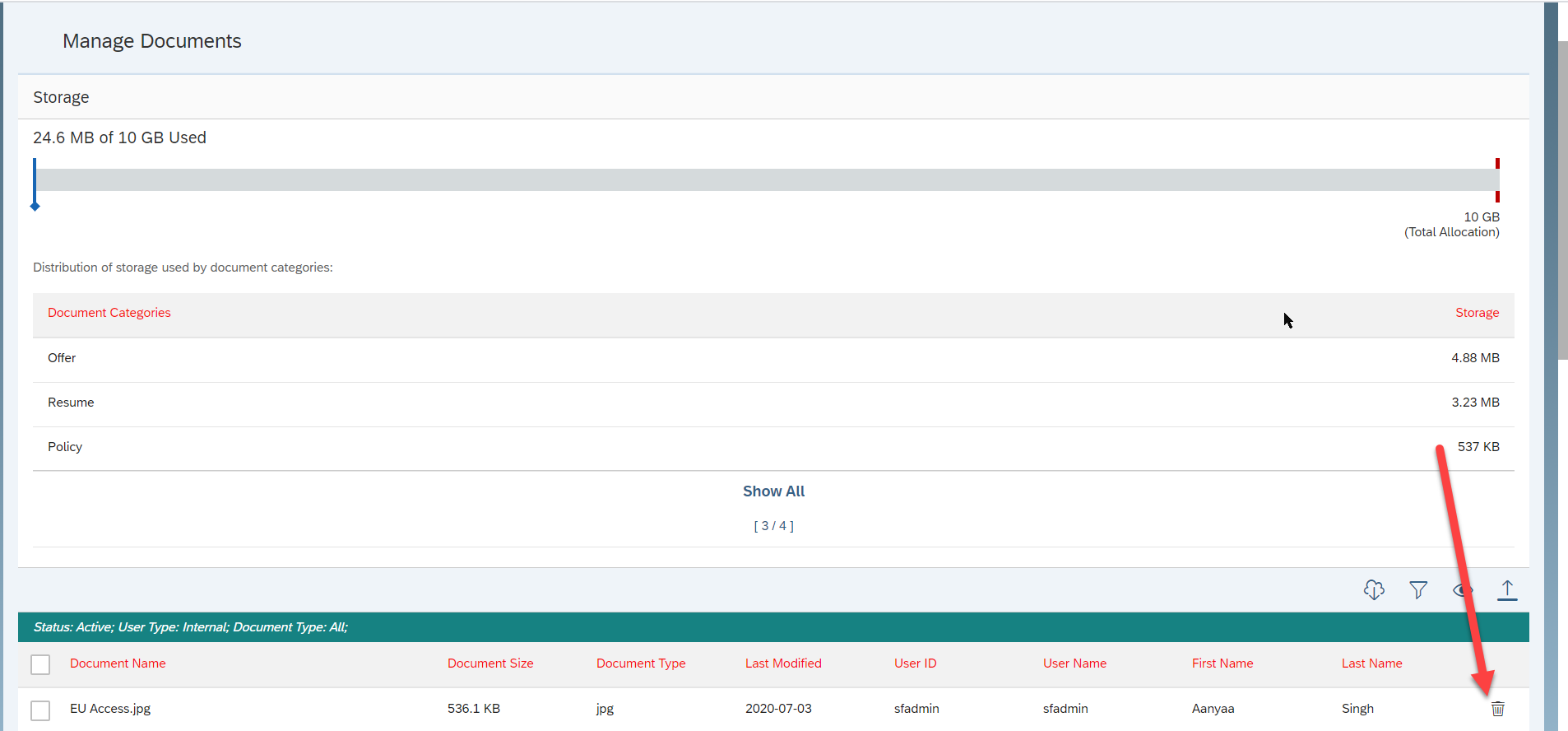Select the Resume category row

pyautogui.click(x=773, y=404)
